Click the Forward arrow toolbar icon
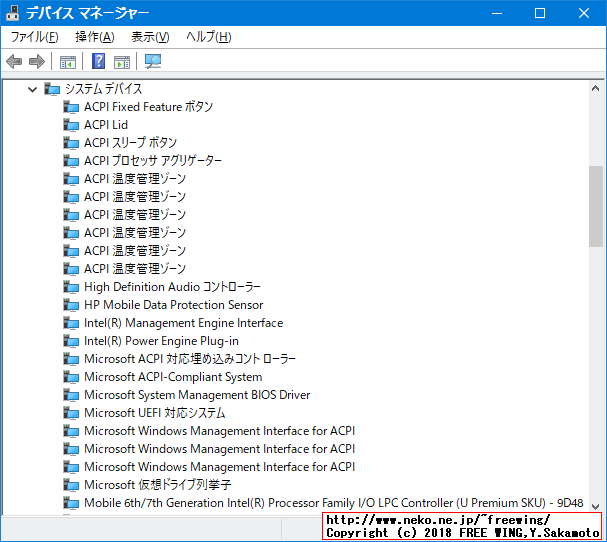Image resolution: width=607 pixels, height=542 pixels. (37, 62)
